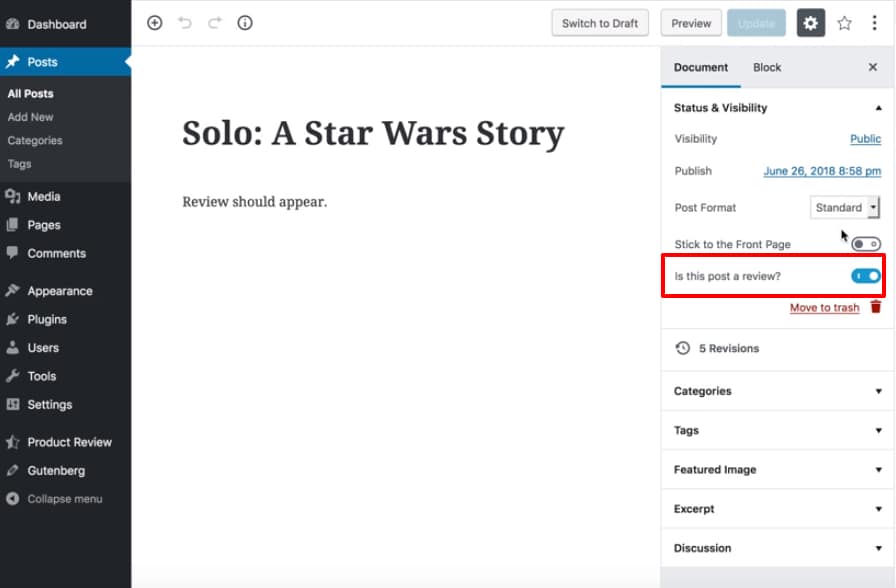Undo the last change
The image size is (896, 588).
coord(184,22)
